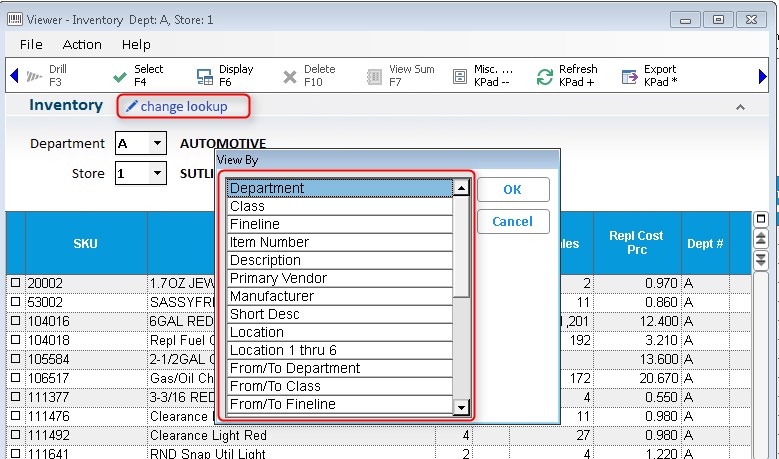Tick the checkbox for SKU 20002
The width and height of the screenshot is (779, 459).
15,283
